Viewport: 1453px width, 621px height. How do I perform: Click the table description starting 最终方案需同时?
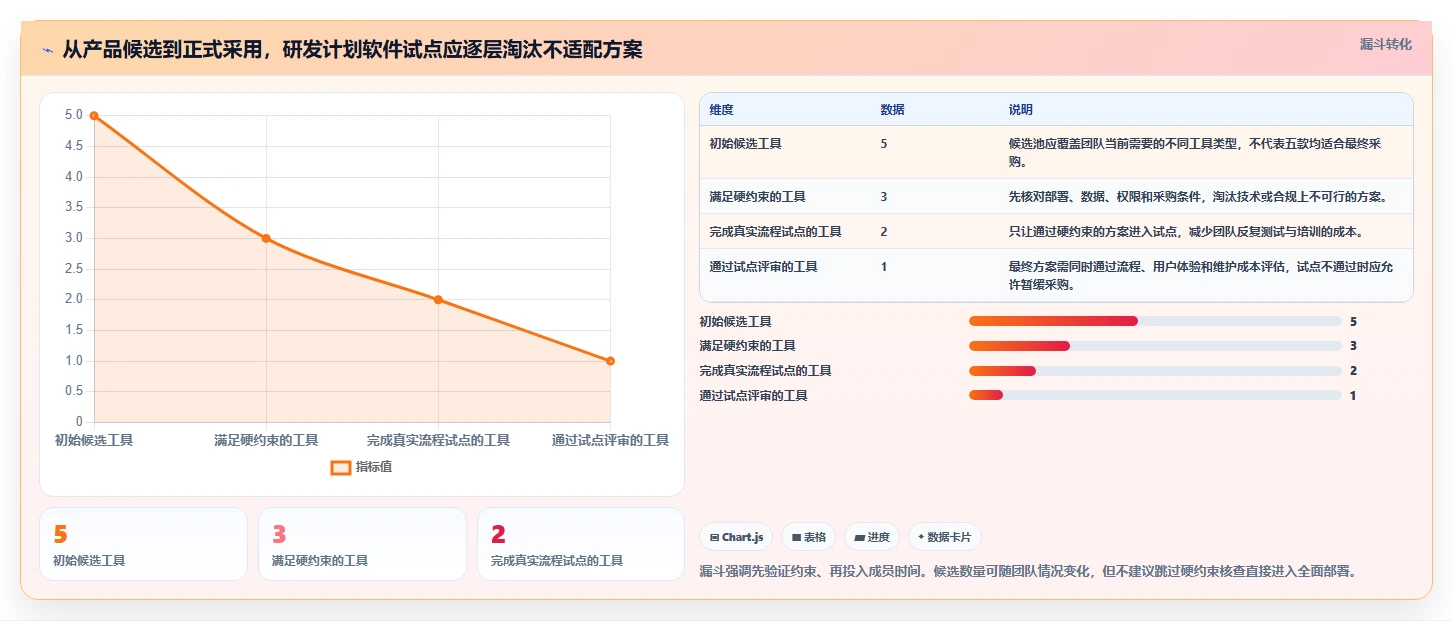[x=1200, y=276]
